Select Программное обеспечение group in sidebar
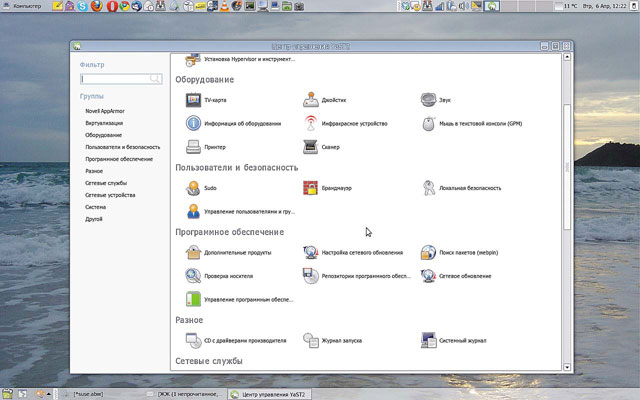This screenshot has width=640, height=400. [x=119, y=159]
